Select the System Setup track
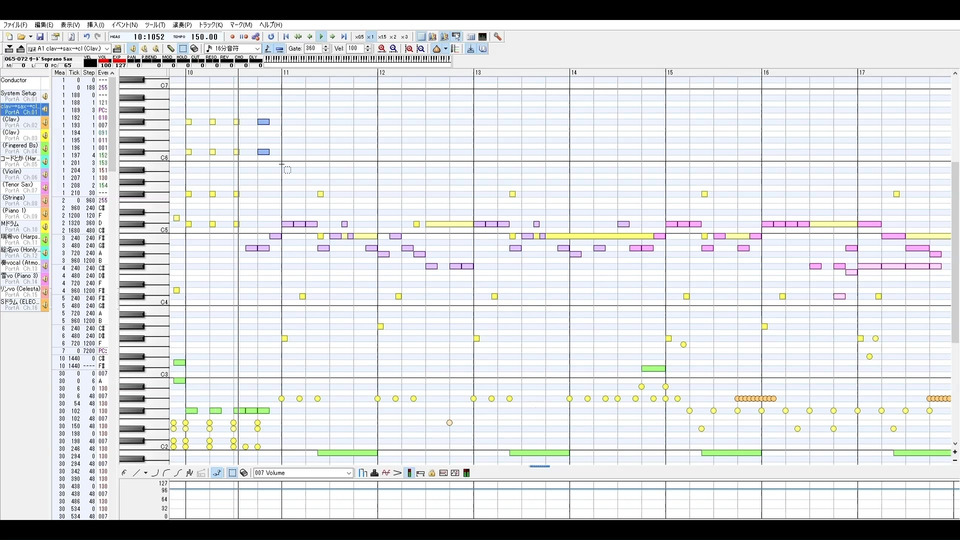The height and width of the screenshot is (540, 960). pos(24,96)
